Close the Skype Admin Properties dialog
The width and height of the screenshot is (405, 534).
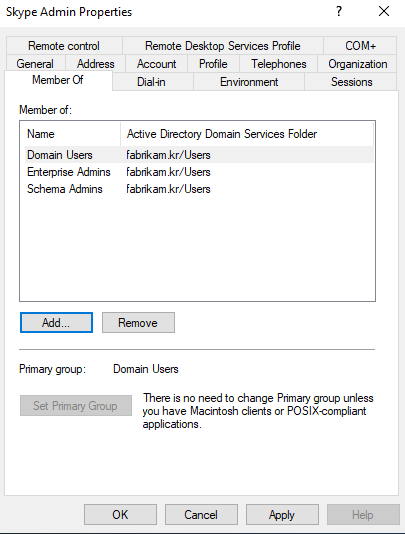coord(384,12)
